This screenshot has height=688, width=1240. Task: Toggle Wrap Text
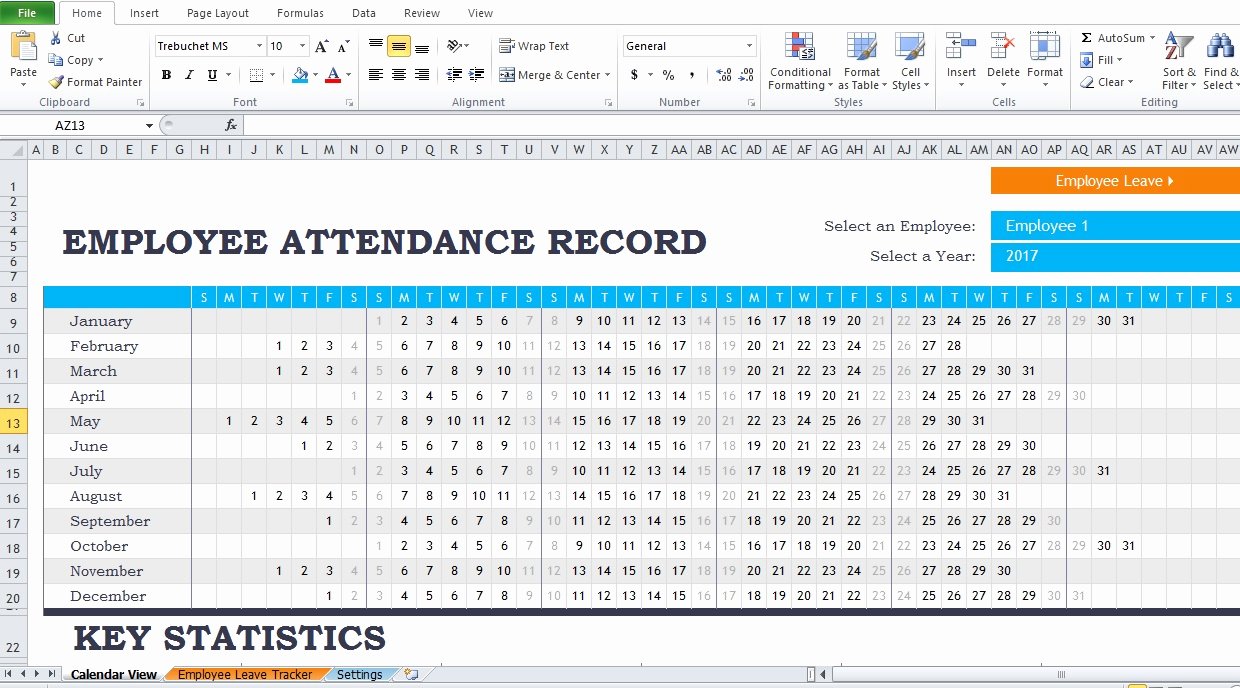[534, 46]
